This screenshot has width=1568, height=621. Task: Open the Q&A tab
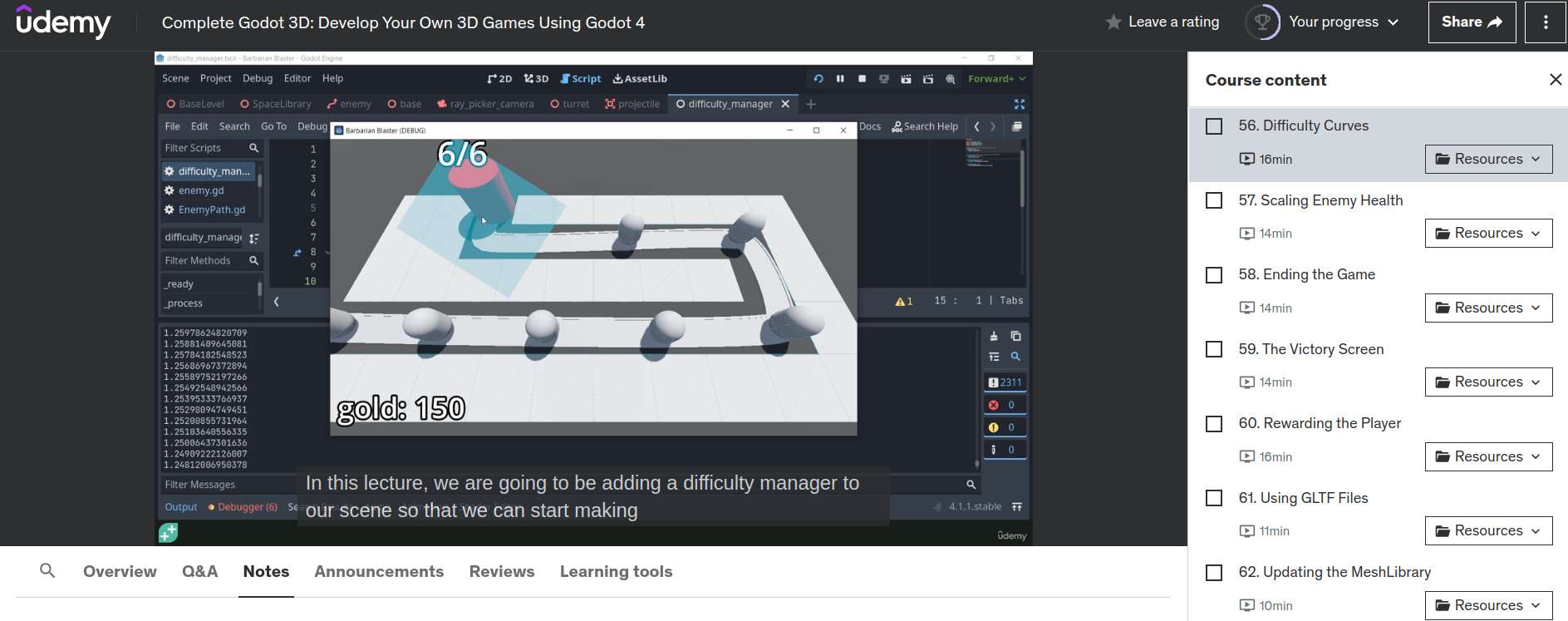point(199,571)
